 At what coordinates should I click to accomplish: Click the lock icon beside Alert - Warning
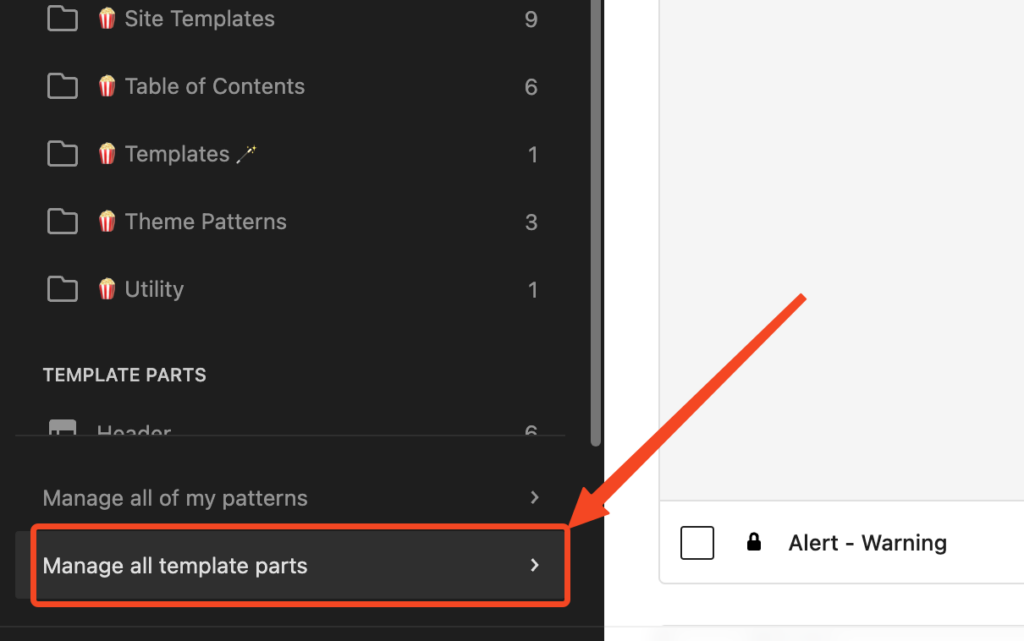coord(754,542)
